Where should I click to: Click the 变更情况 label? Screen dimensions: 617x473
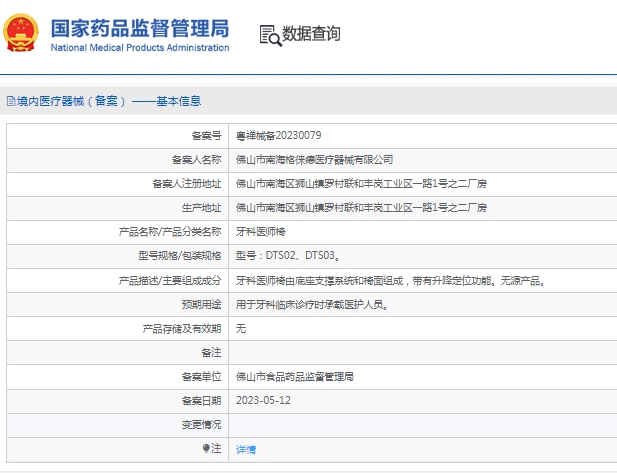pyautogui.click(x=201, y=425)
